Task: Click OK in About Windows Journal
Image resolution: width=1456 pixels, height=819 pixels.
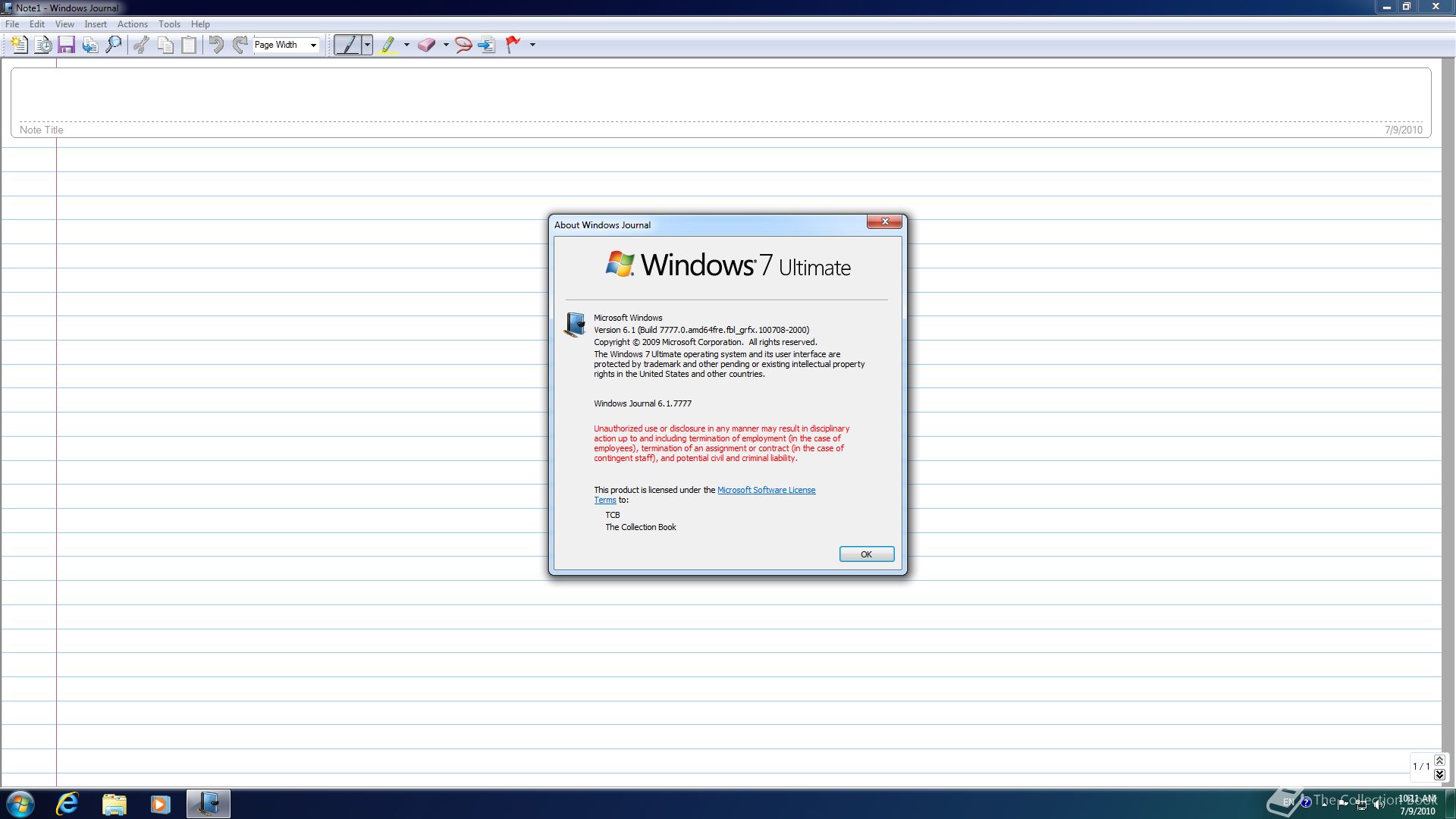Action: (x=867, y=554)
